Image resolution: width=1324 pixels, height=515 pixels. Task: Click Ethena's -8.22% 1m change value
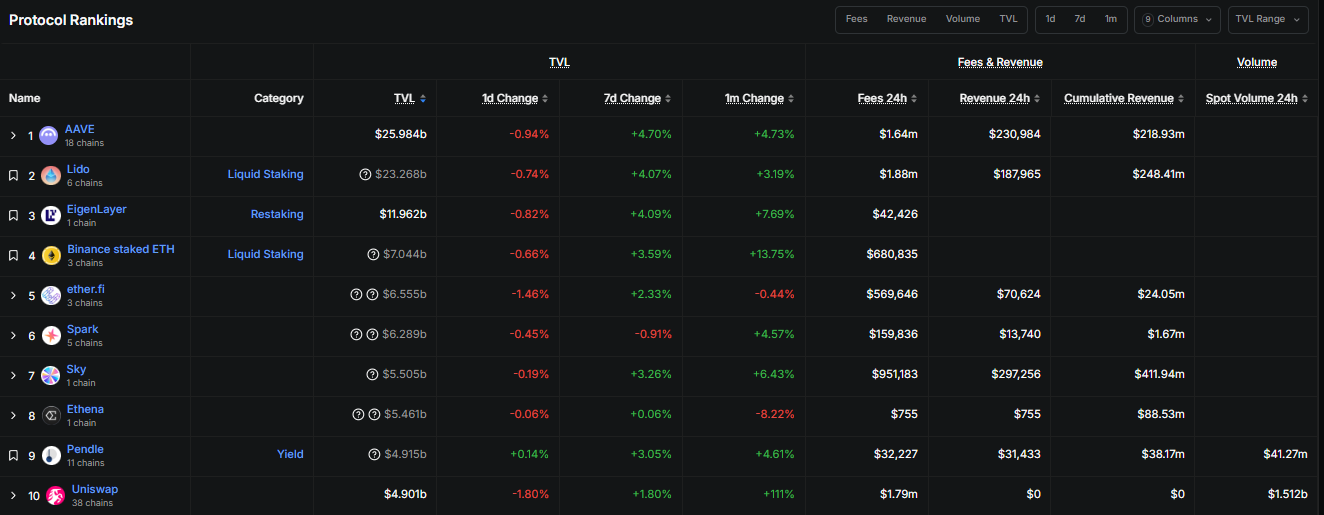pos(773,414)
